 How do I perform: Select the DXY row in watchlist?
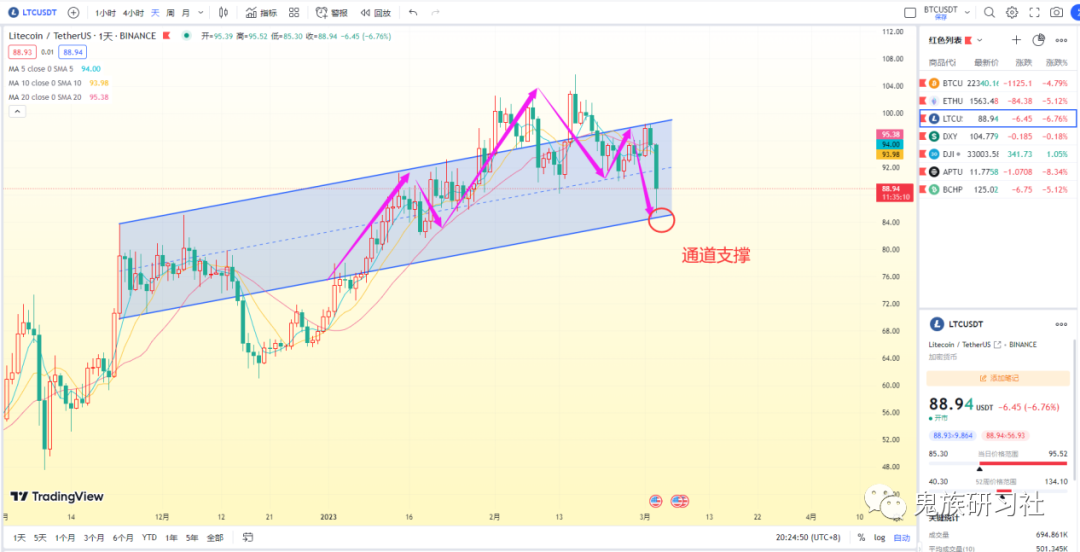[997, 136]
